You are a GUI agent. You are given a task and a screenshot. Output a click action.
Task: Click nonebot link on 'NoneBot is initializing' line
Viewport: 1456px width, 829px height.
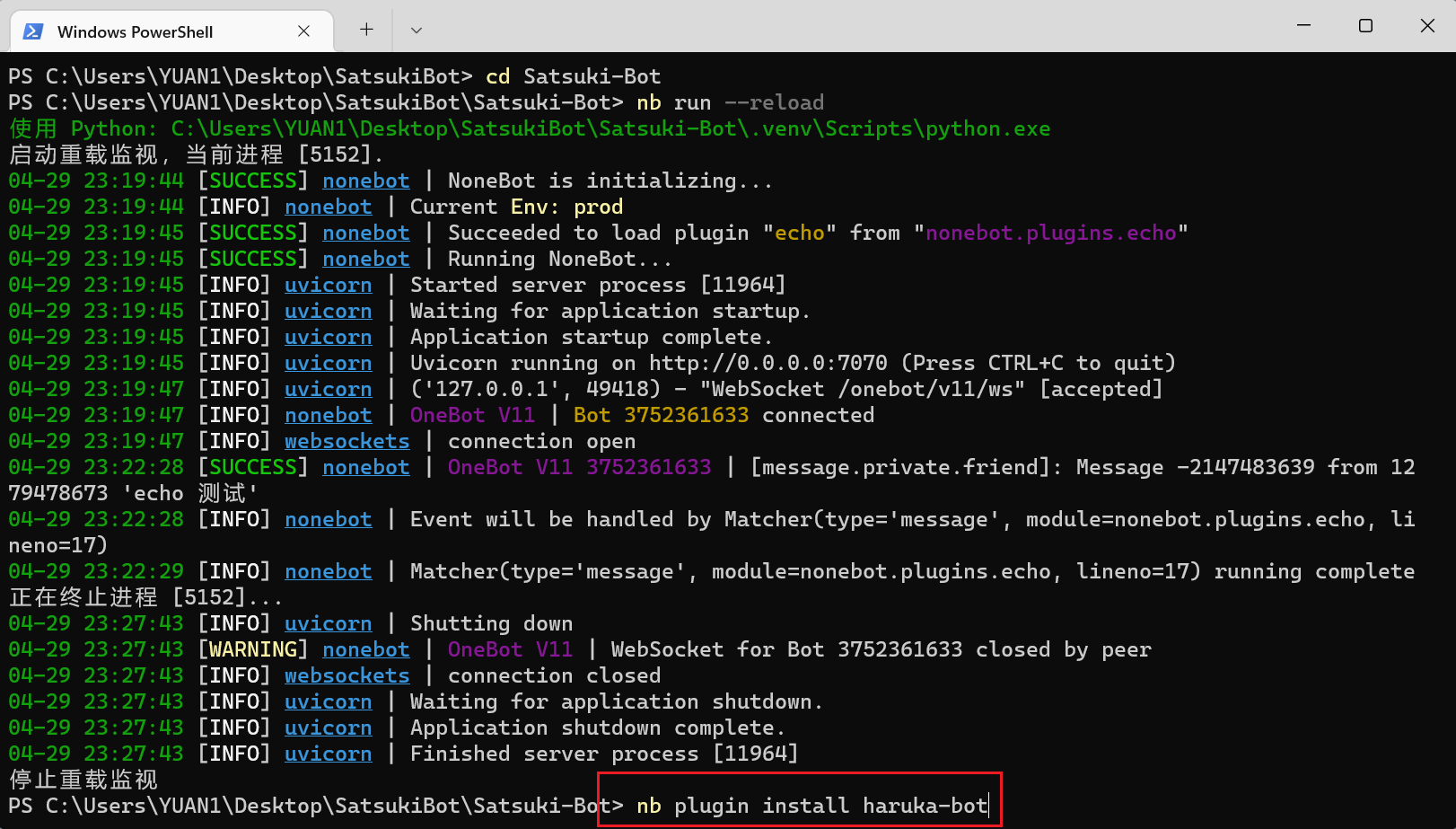(366, 181)
